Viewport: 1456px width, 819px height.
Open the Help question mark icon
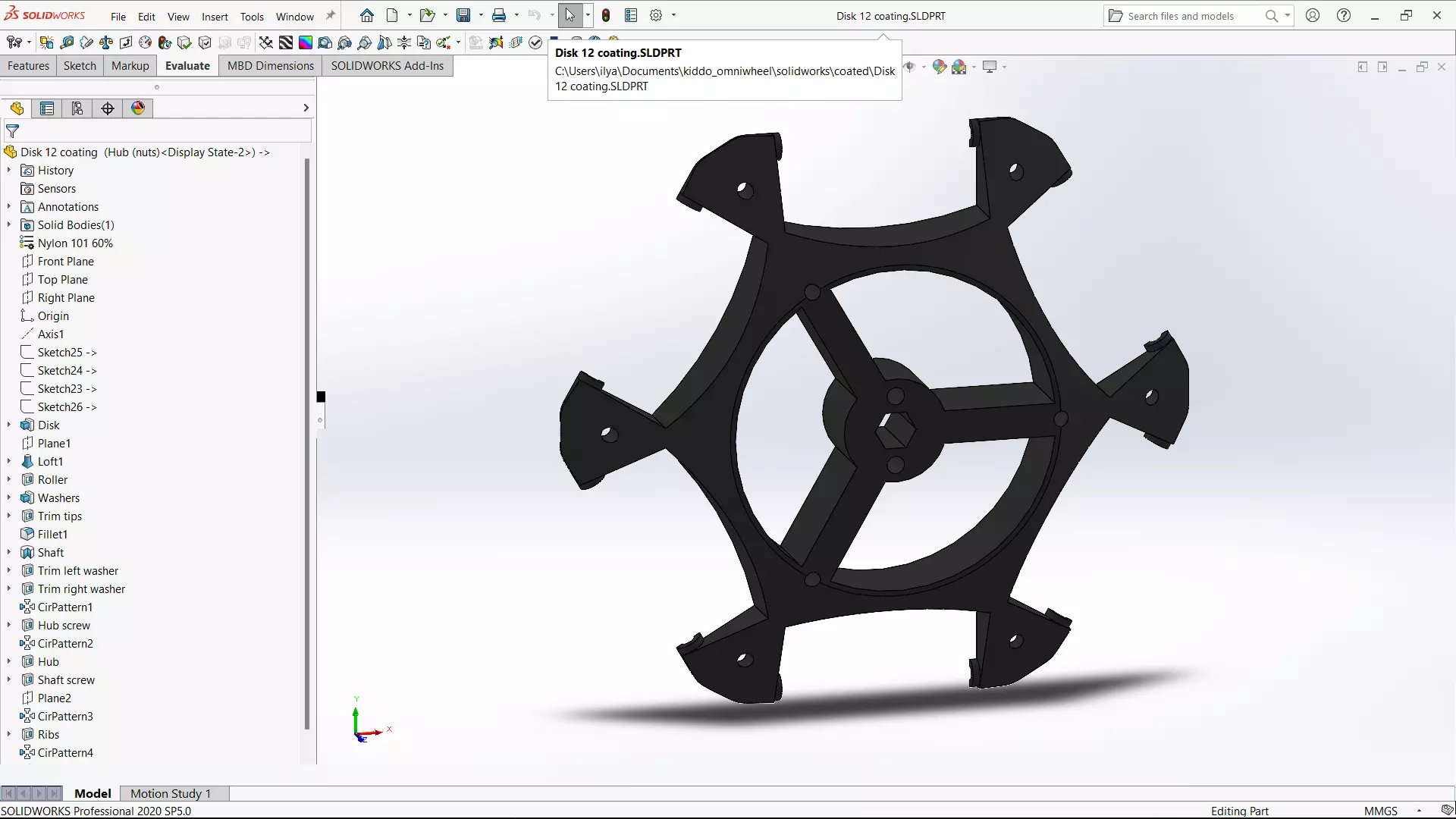[1344, 15]
